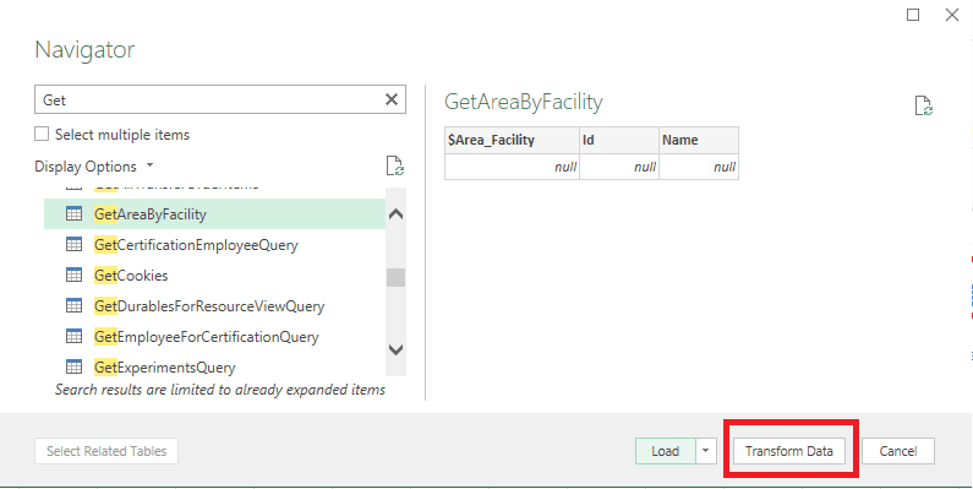Click the GetAreaByFacility table icon

74,214
